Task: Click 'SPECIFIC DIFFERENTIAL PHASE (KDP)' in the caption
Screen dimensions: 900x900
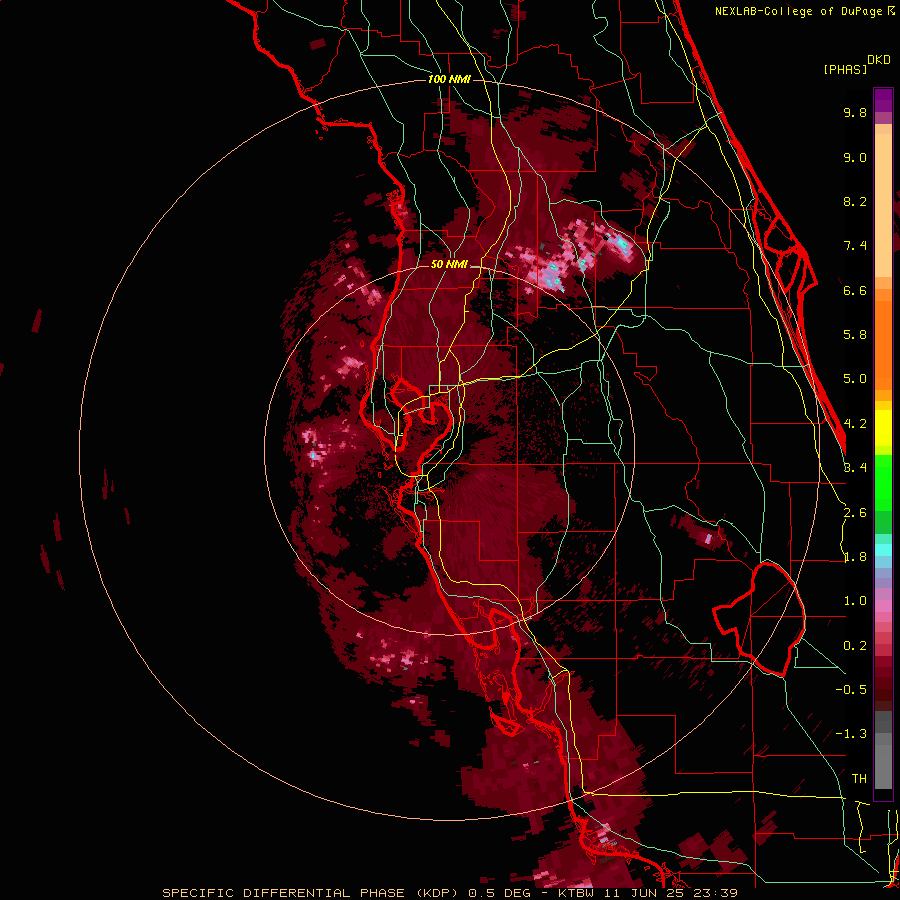Action: tap(312, 893)
